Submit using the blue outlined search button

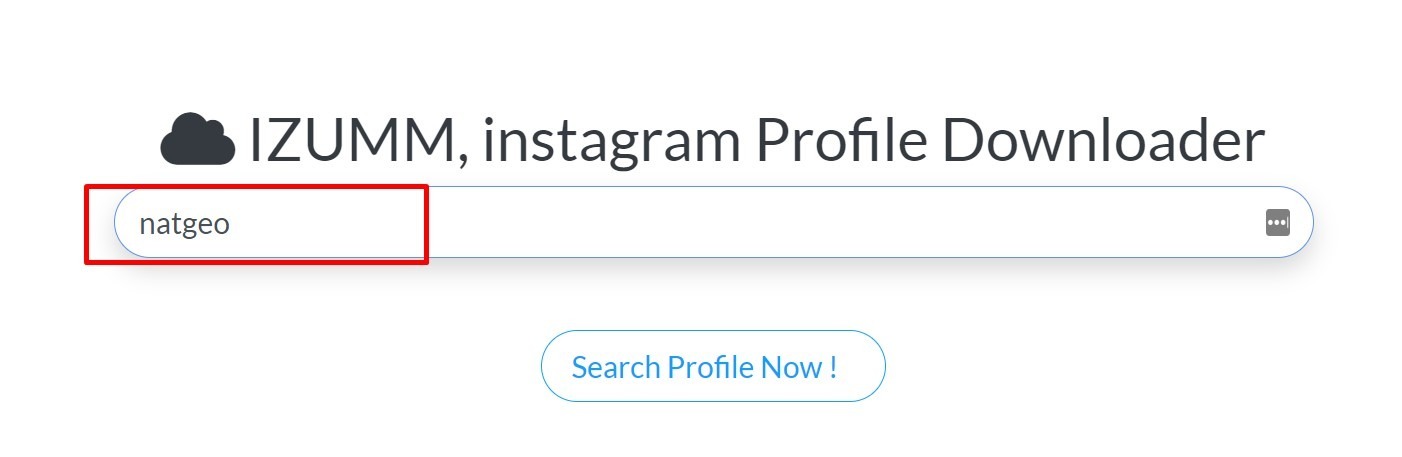click(x=713, y=367)
